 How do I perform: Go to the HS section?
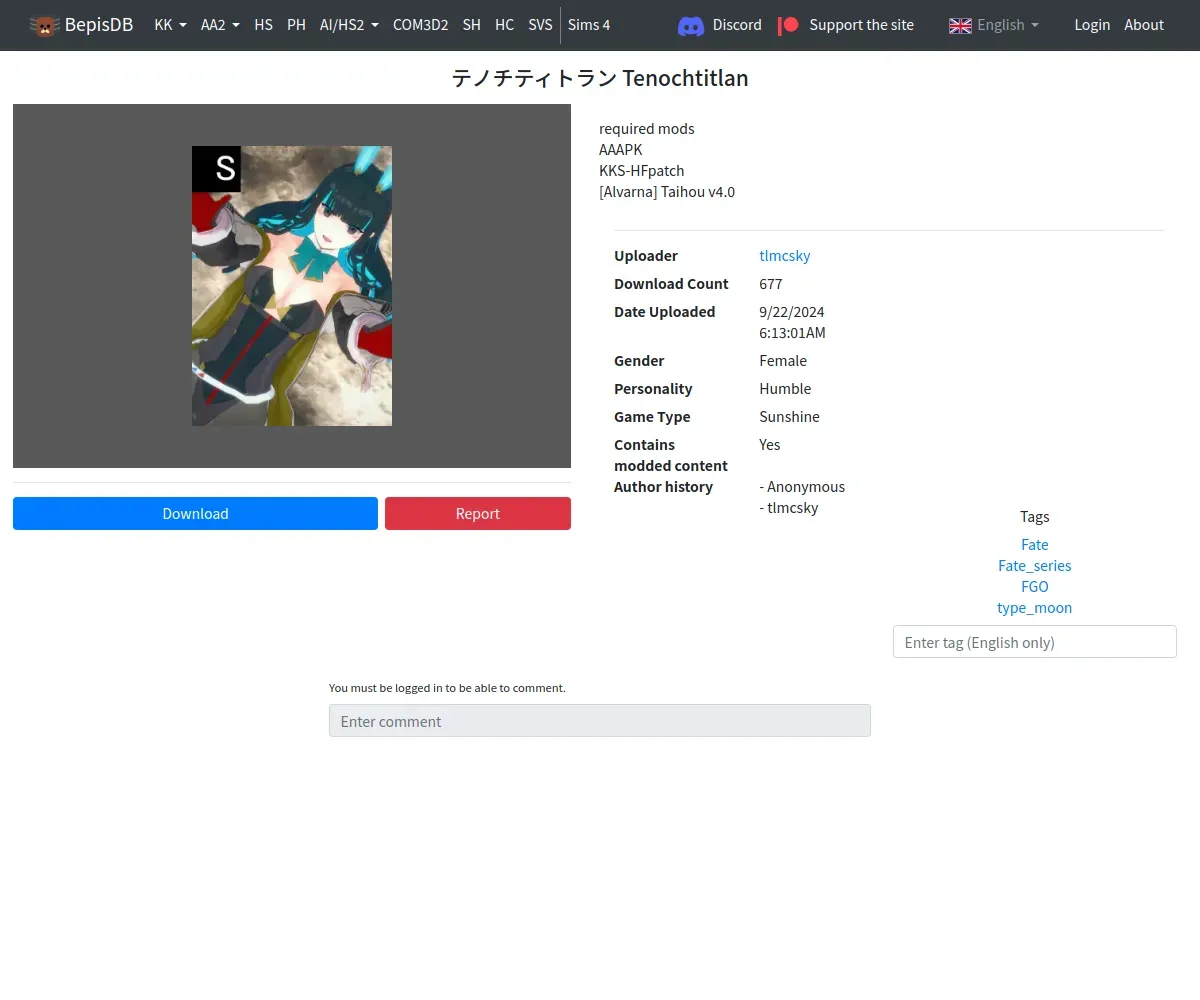click(x=263, y=25)
